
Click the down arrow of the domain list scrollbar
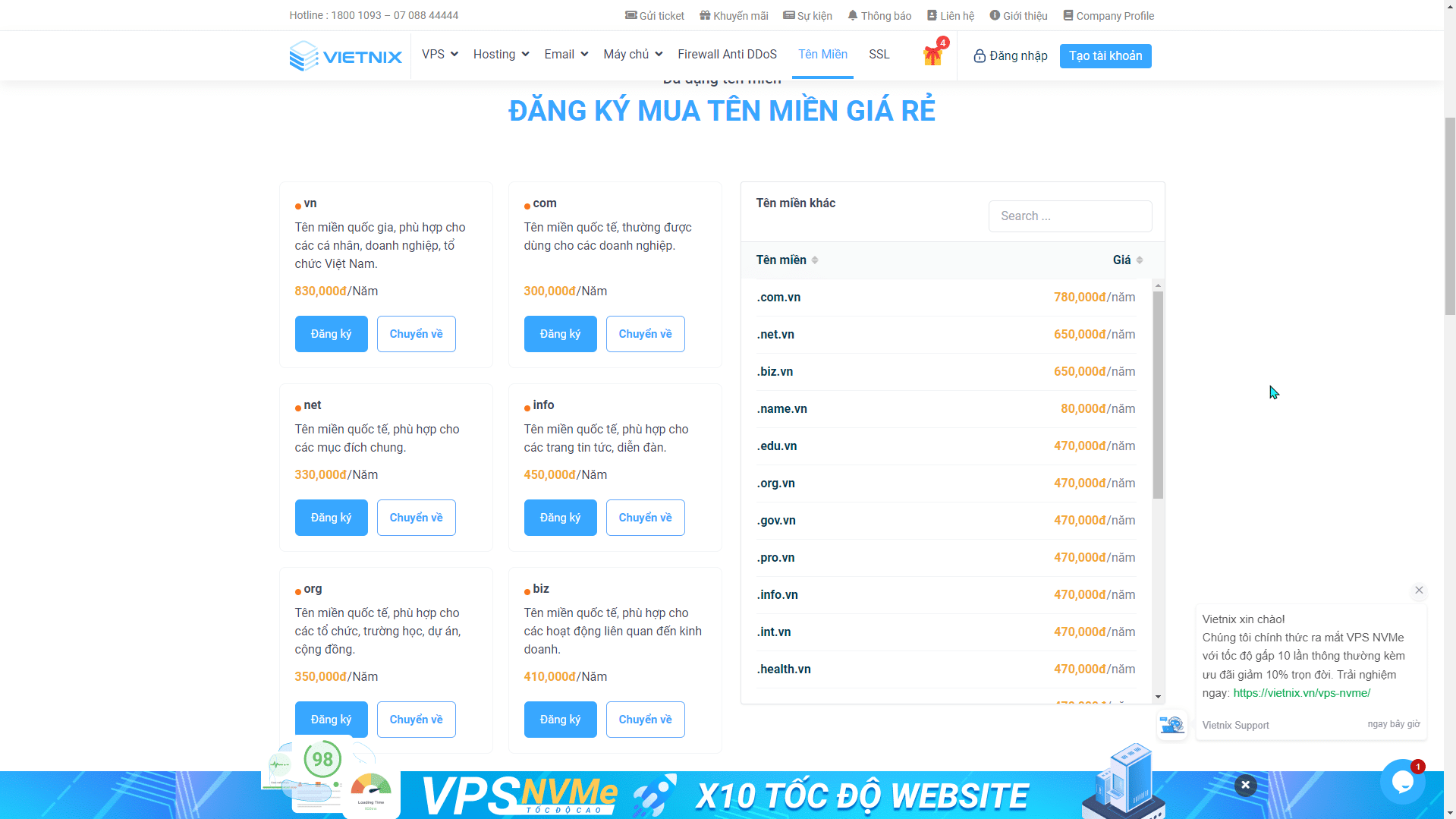tap(1158, 697)
